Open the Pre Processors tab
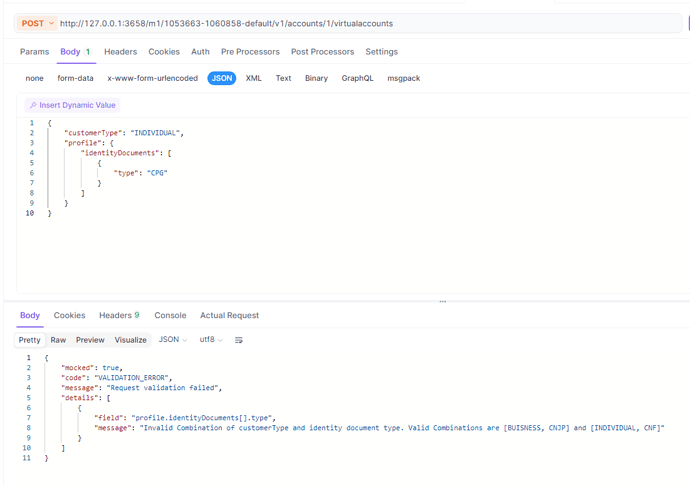690x486 pixels. pyautogui.click(x=250, y=52)
